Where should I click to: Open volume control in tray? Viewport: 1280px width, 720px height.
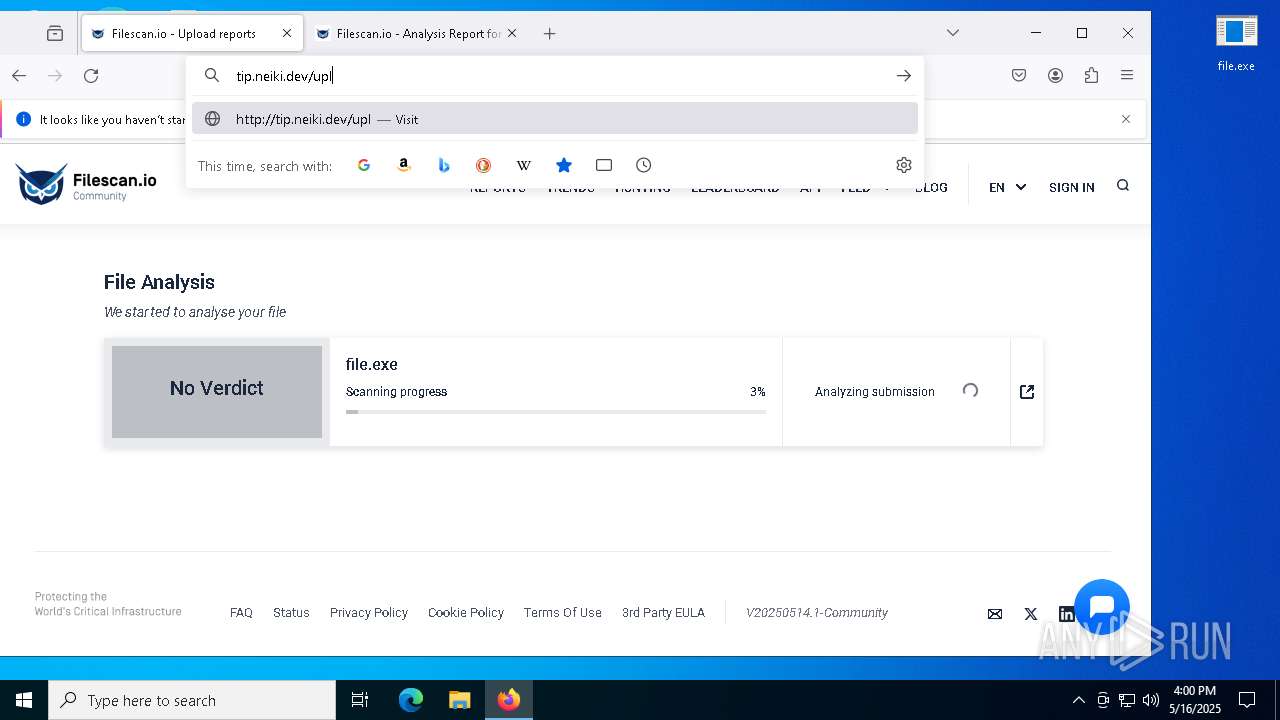(x=1151, y=700)
